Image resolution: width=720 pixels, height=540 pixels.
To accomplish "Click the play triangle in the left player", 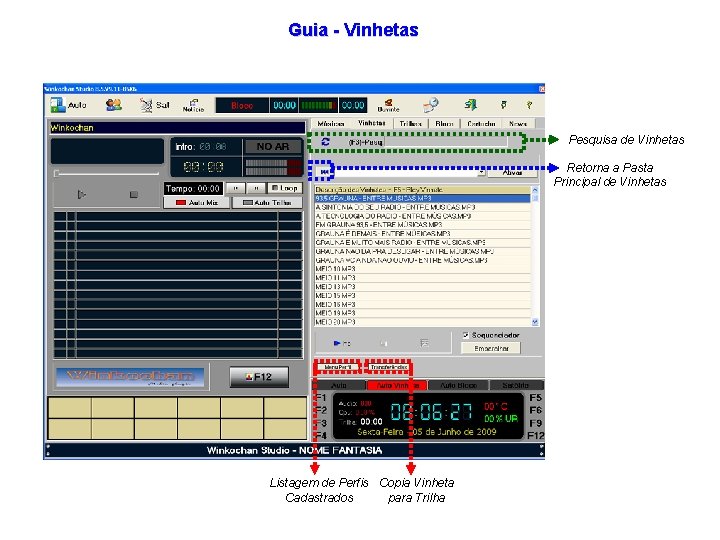I will 82,195.
